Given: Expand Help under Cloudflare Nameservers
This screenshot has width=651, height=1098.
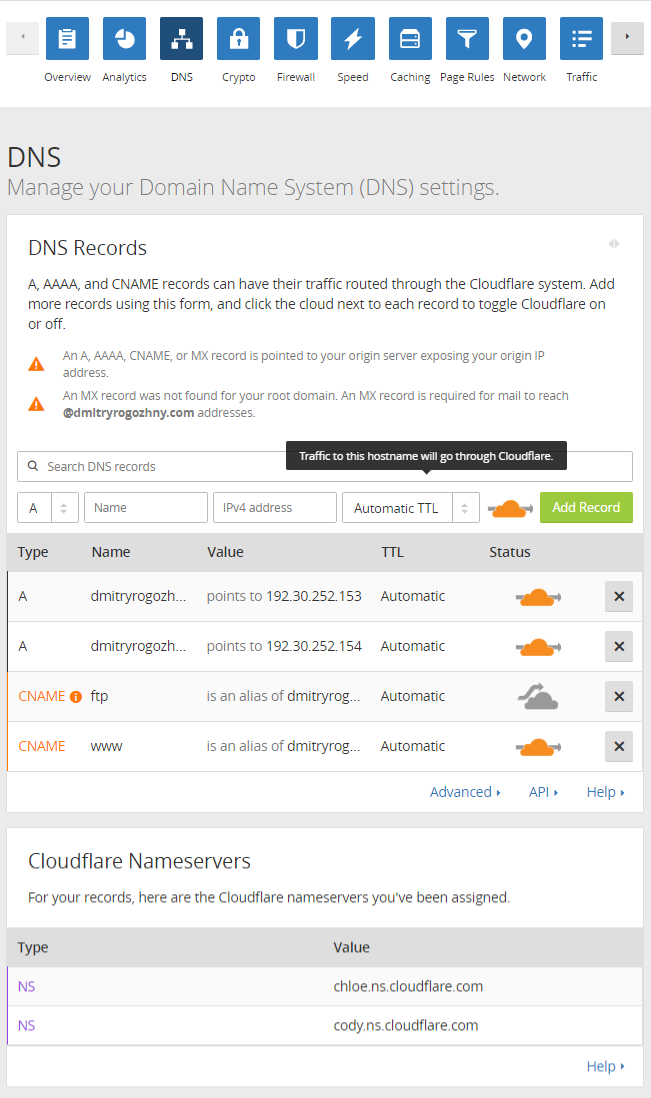Looking at the screenshot, I should [x=606, y=1066].
